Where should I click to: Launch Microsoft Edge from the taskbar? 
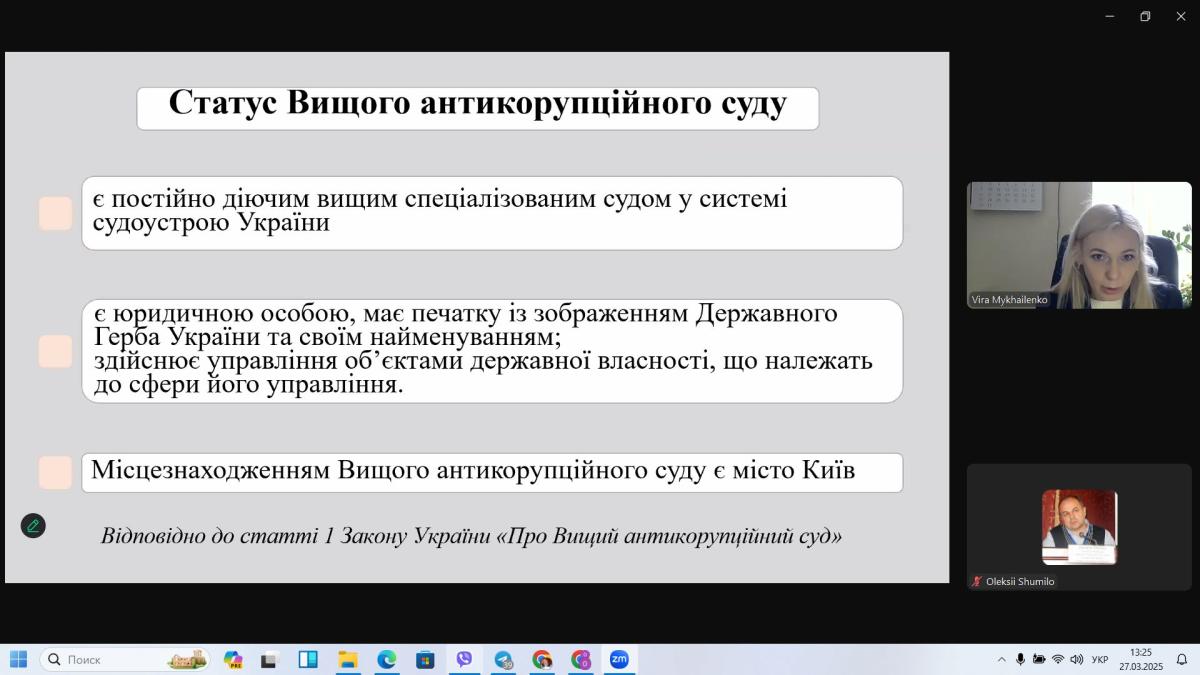pyautogui.click(x=386, y=659)
